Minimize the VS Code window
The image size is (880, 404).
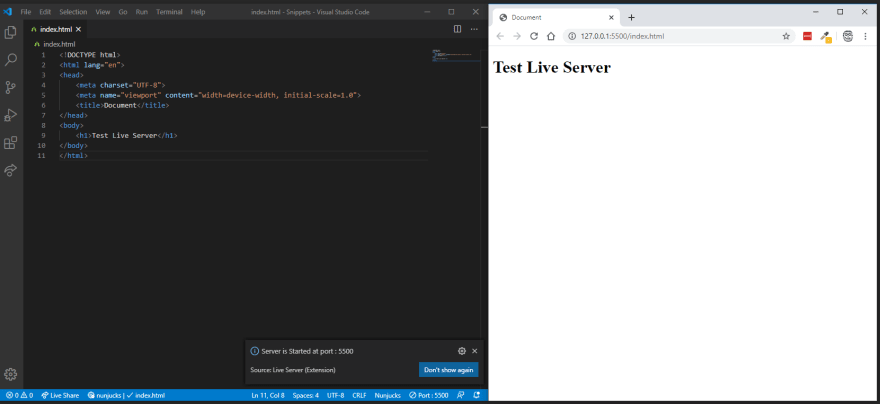428,12
